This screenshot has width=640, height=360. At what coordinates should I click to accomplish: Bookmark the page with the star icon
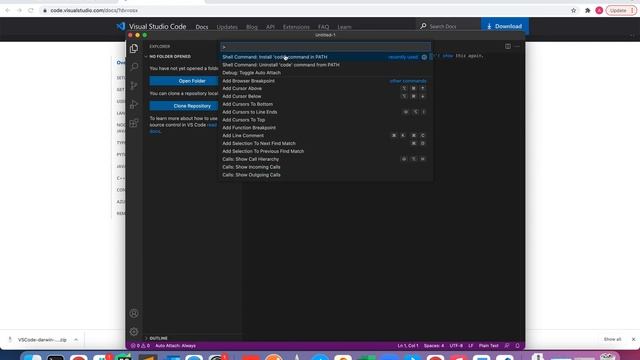573,11
